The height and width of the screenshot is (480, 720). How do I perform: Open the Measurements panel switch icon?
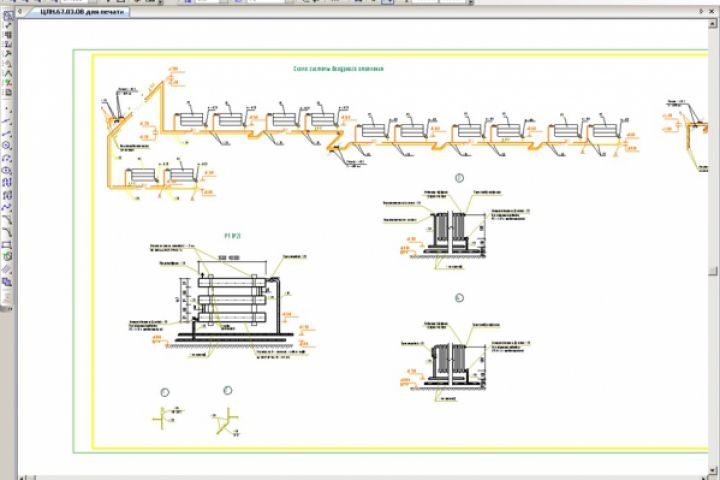click(8, 63)
